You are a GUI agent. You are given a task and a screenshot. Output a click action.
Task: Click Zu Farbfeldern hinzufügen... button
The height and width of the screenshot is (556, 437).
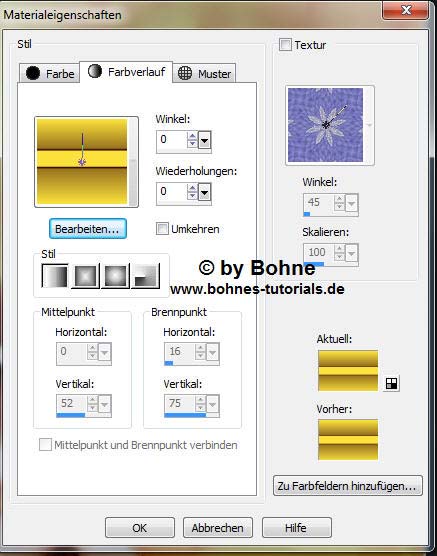[348, 486]
